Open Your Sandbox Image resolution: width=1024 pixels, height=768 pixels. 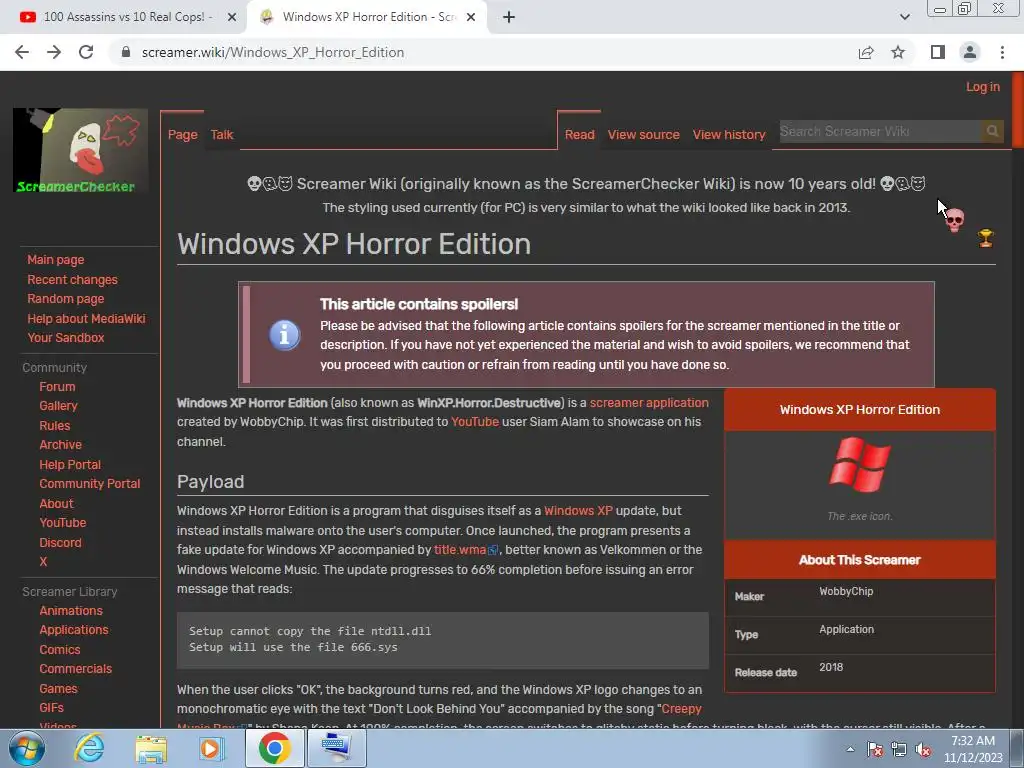[x=65, y=338]
